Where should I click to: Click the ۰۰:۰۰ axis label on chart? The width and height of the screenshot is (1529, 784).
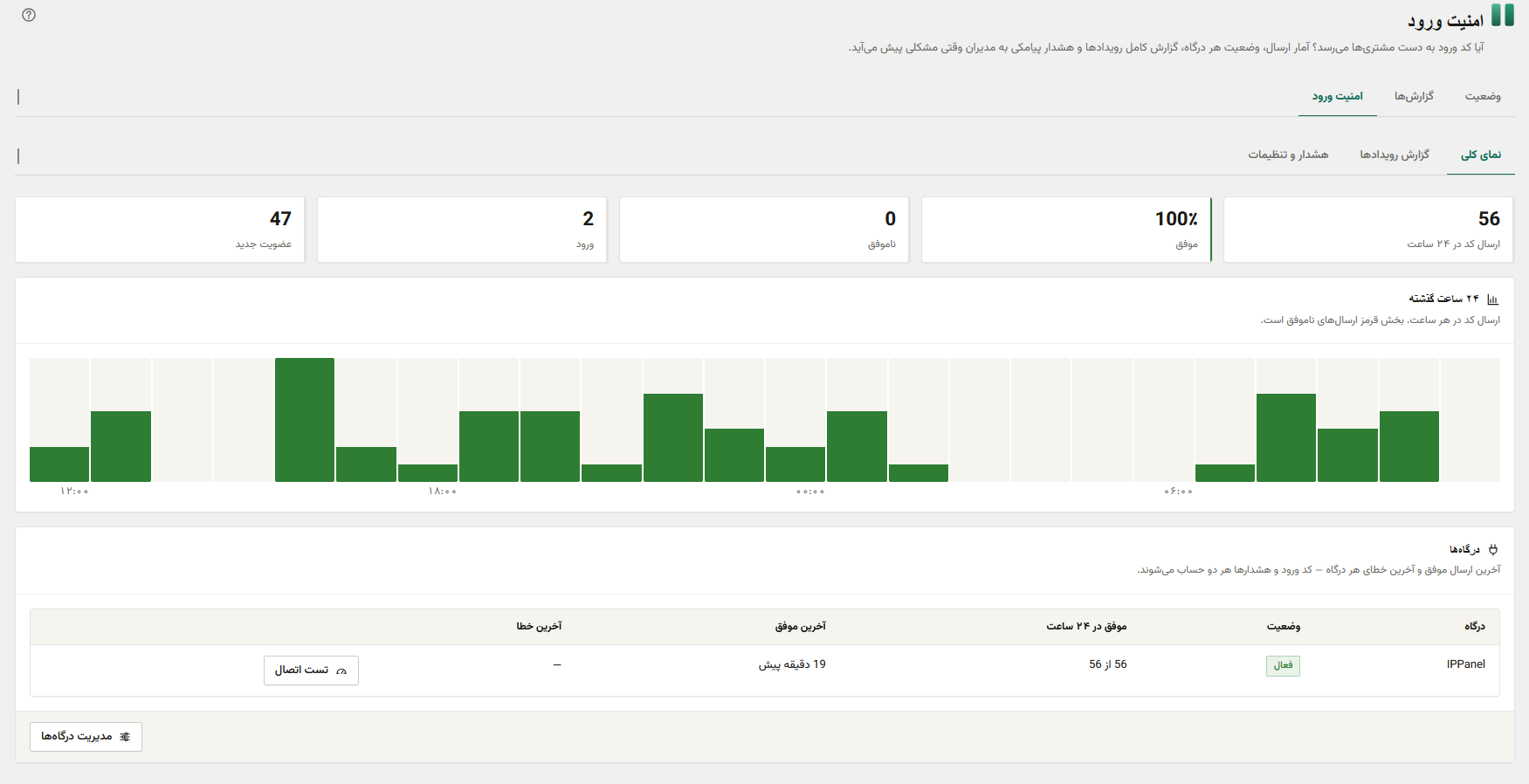click(810, 492)
